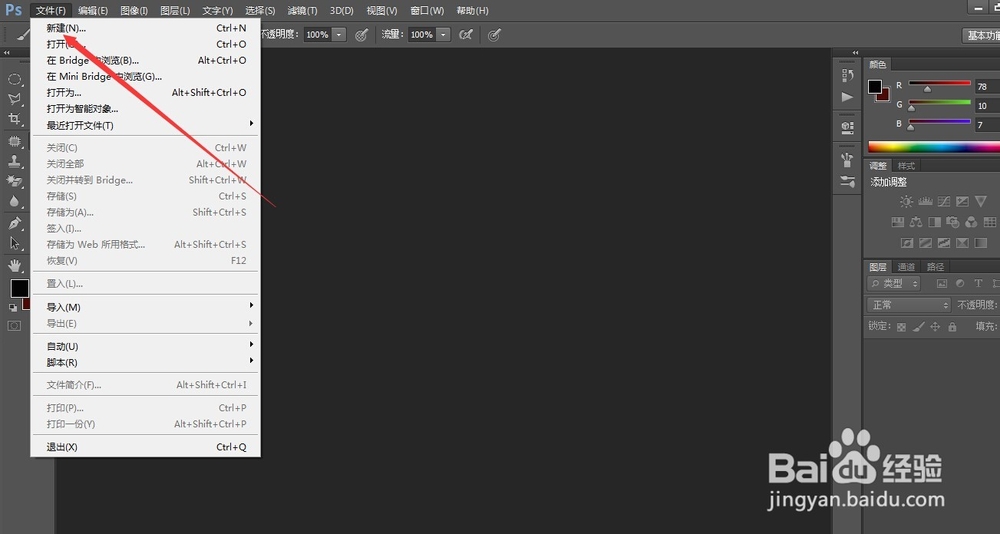Open the blending mode dropdown
Screen dimensions: 1000x534
(x=909, y=305)
